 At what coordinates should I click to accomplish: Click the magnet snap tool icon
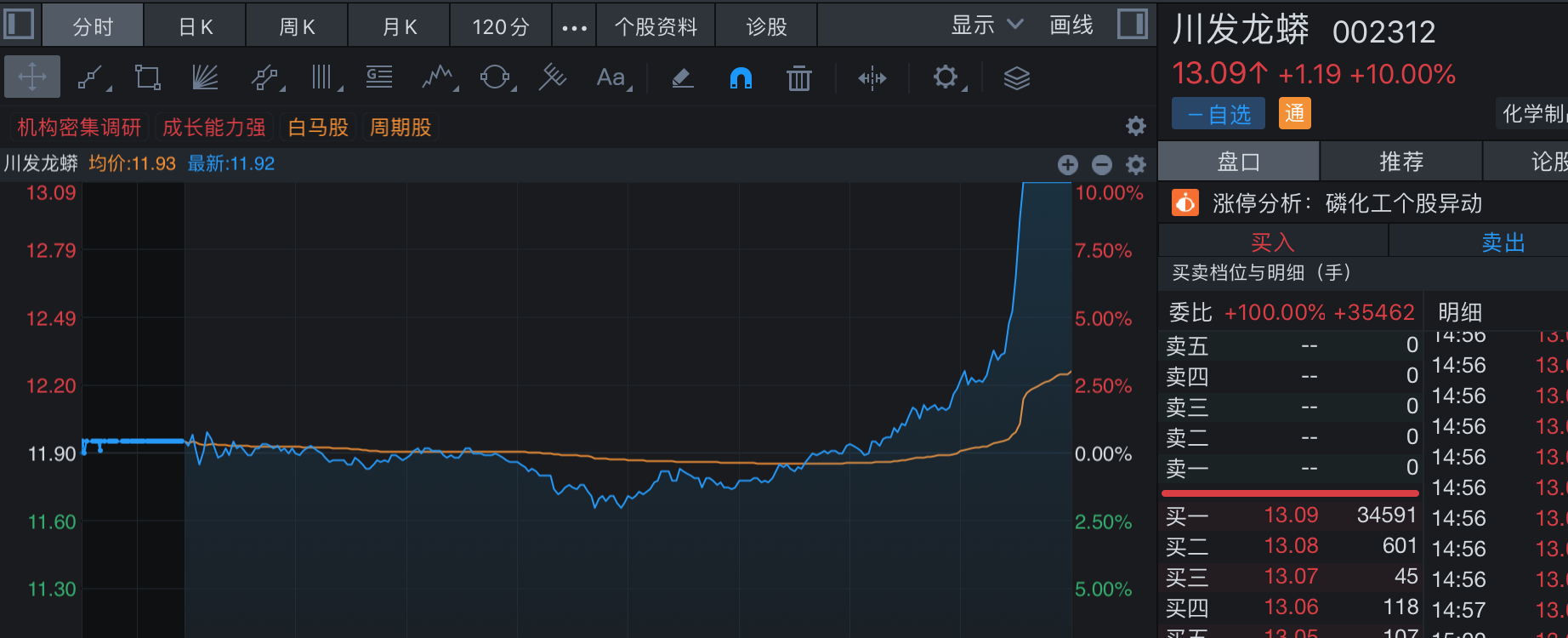(x=741, y=78)
